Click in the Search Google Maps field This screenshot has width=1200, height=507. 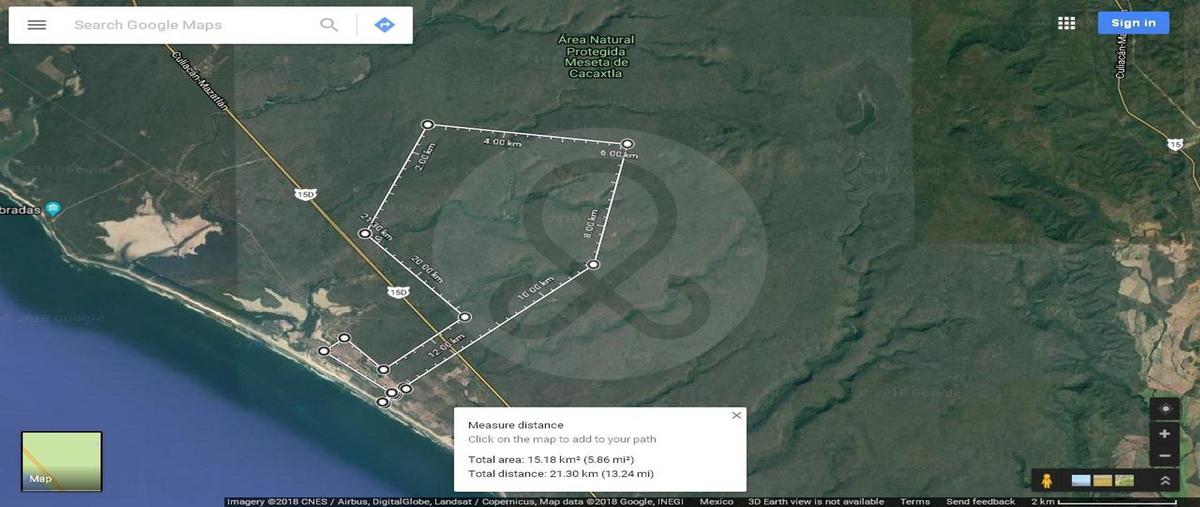click(x=190, y=25)
